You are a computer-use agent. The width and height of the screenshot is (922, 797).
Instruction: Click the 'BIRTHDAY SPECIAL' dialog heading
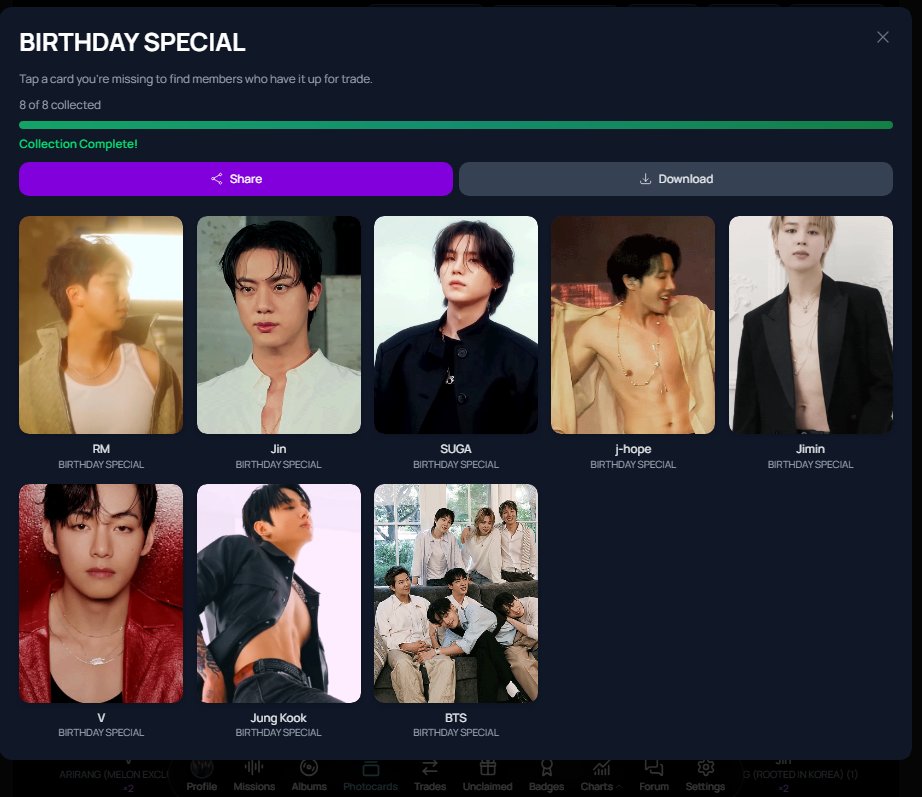[132, 42]
